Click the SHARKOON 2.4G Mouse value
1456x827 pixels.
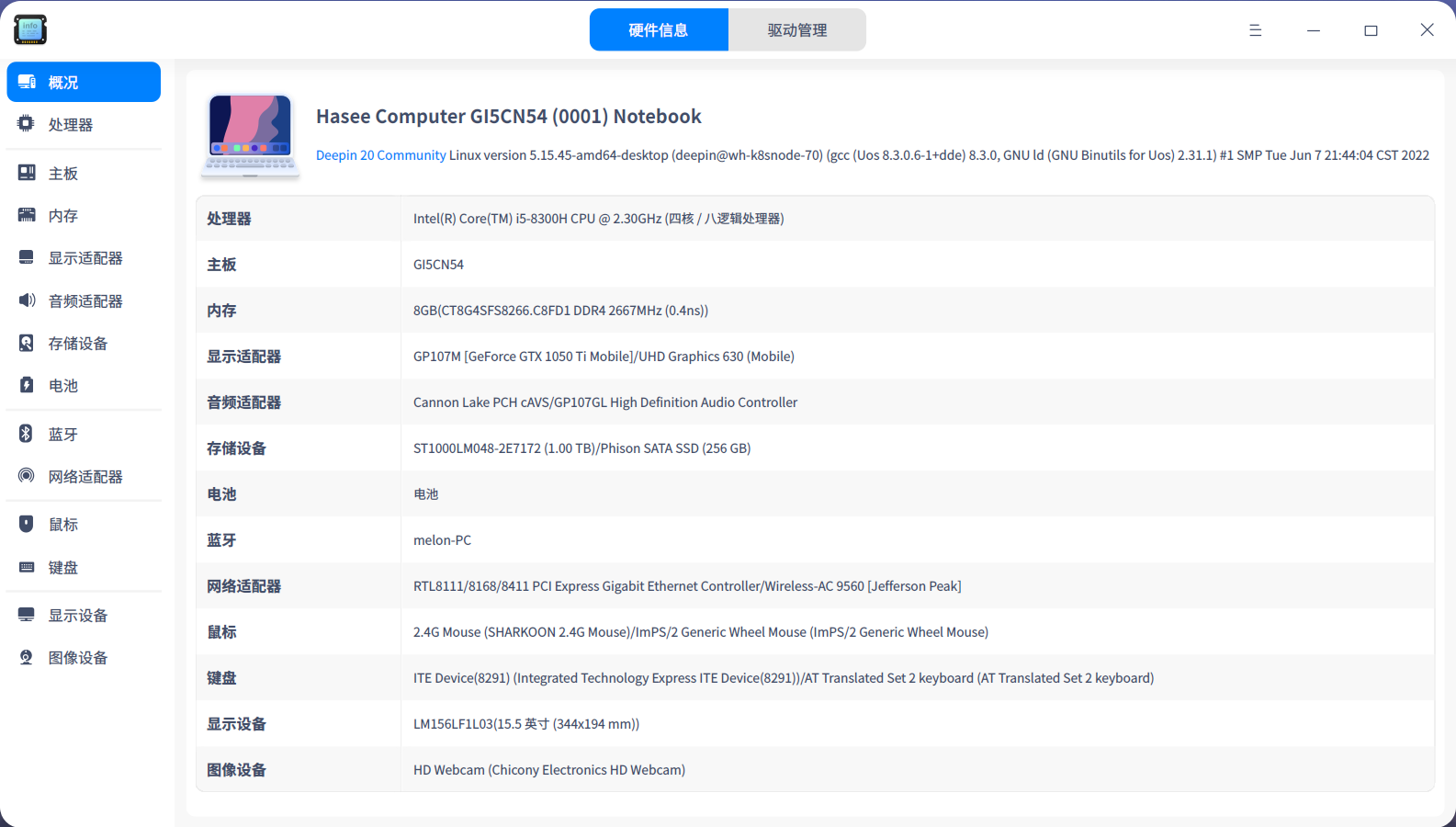tap(701, 632)
